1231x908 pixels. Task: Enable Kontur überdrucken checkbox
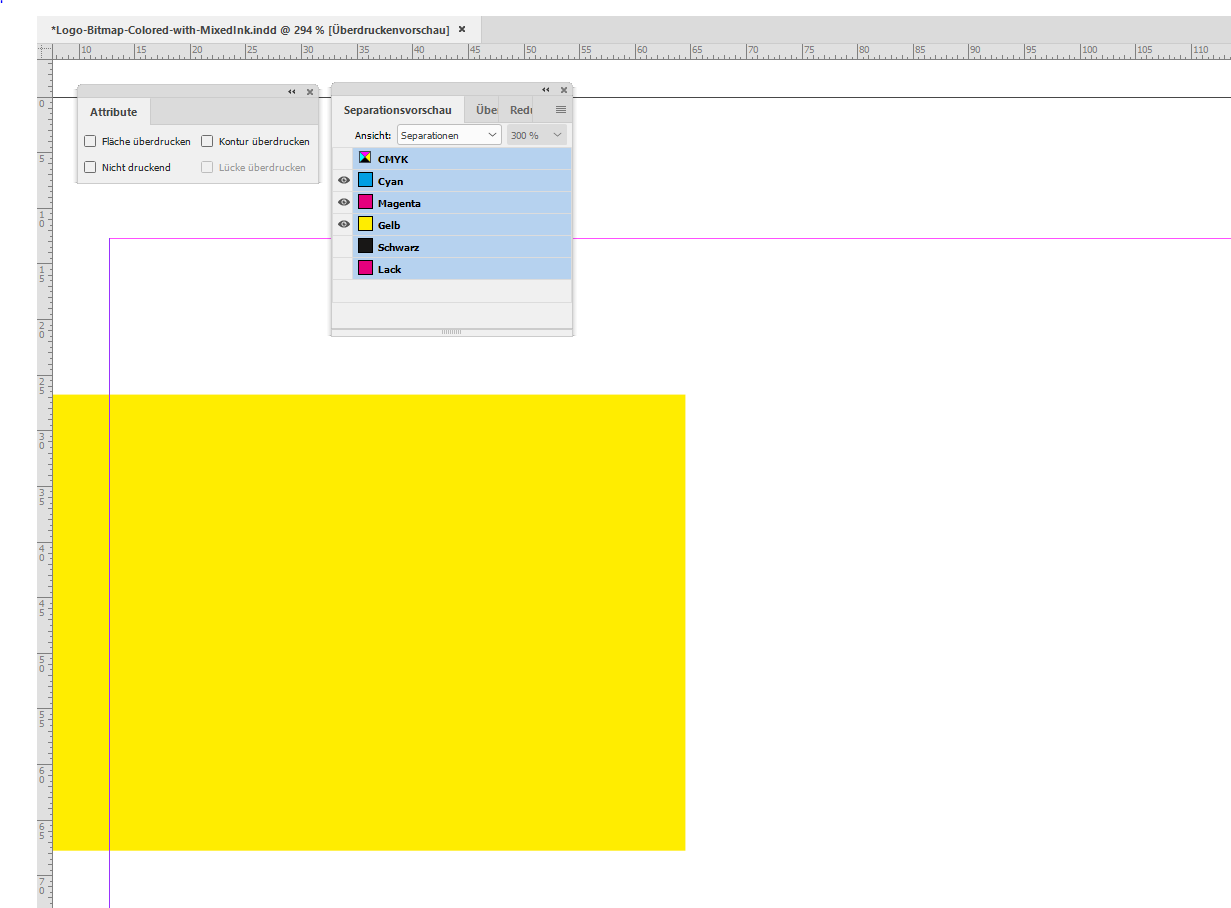208,142
